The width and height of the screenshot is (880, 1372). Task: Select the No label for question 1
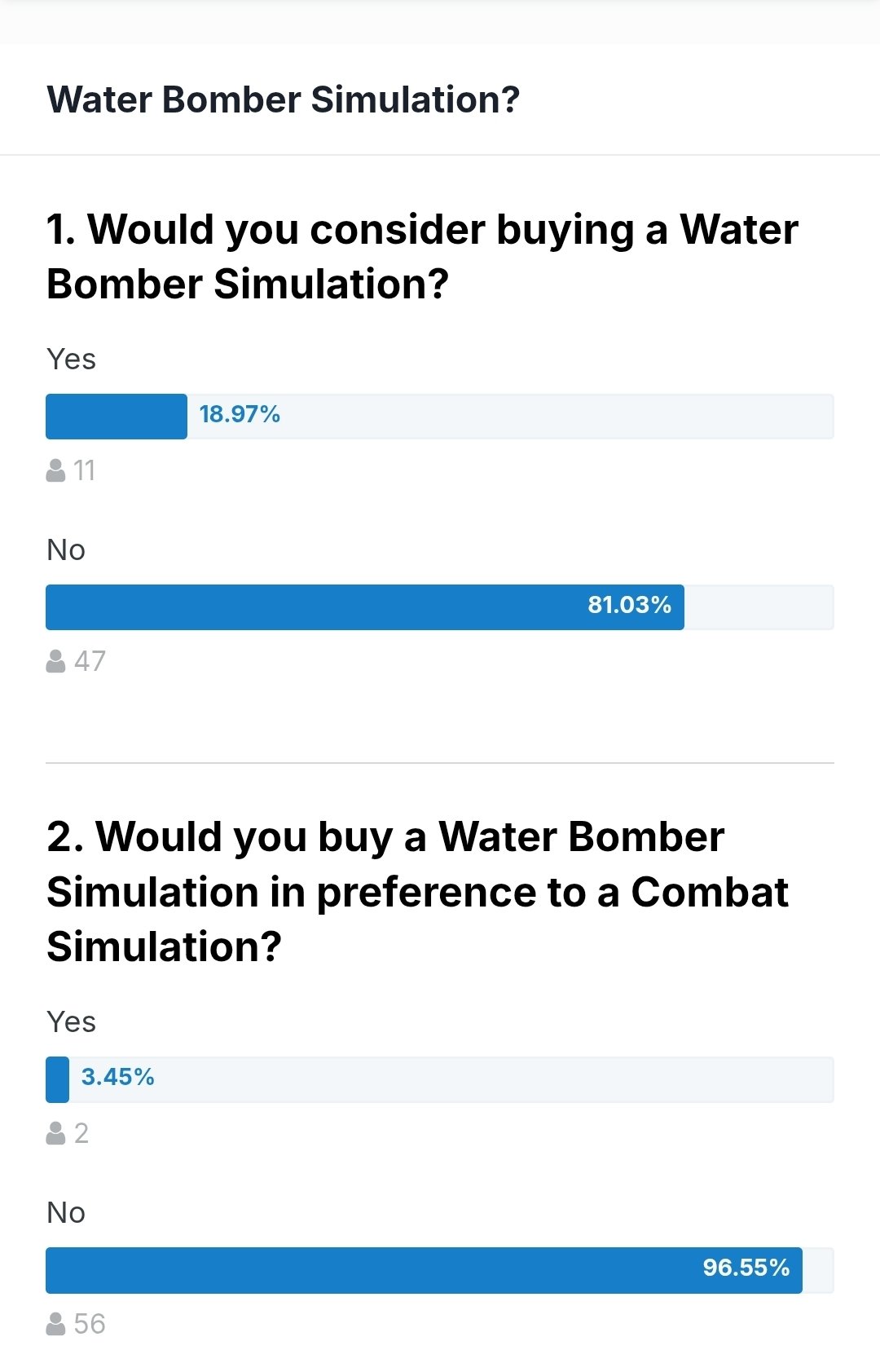[x=66, y=550]
